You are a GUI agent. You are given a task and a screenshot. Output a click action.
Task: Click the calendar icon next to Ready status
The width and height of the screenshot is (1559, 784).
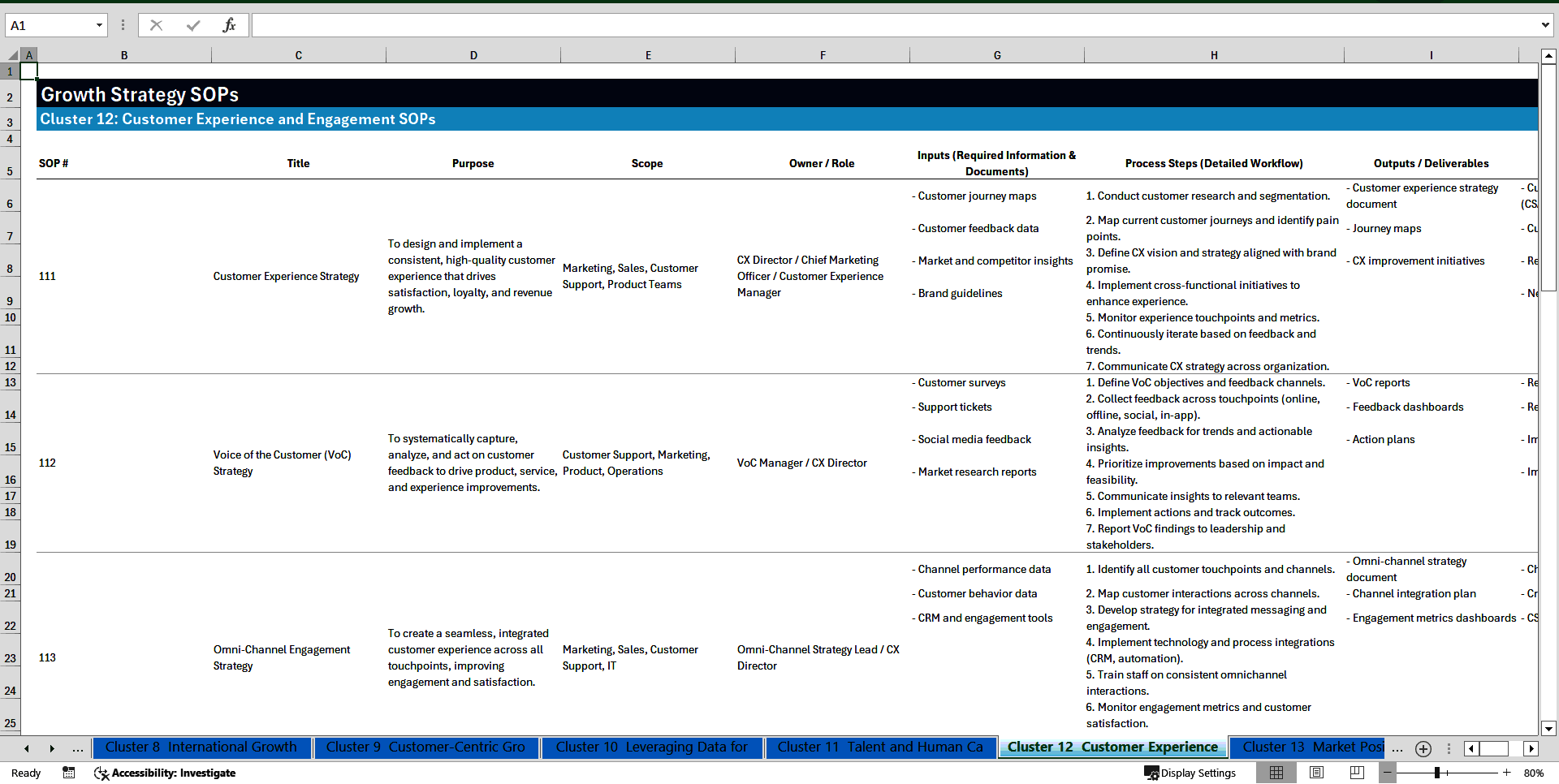(x=69, y=773)
